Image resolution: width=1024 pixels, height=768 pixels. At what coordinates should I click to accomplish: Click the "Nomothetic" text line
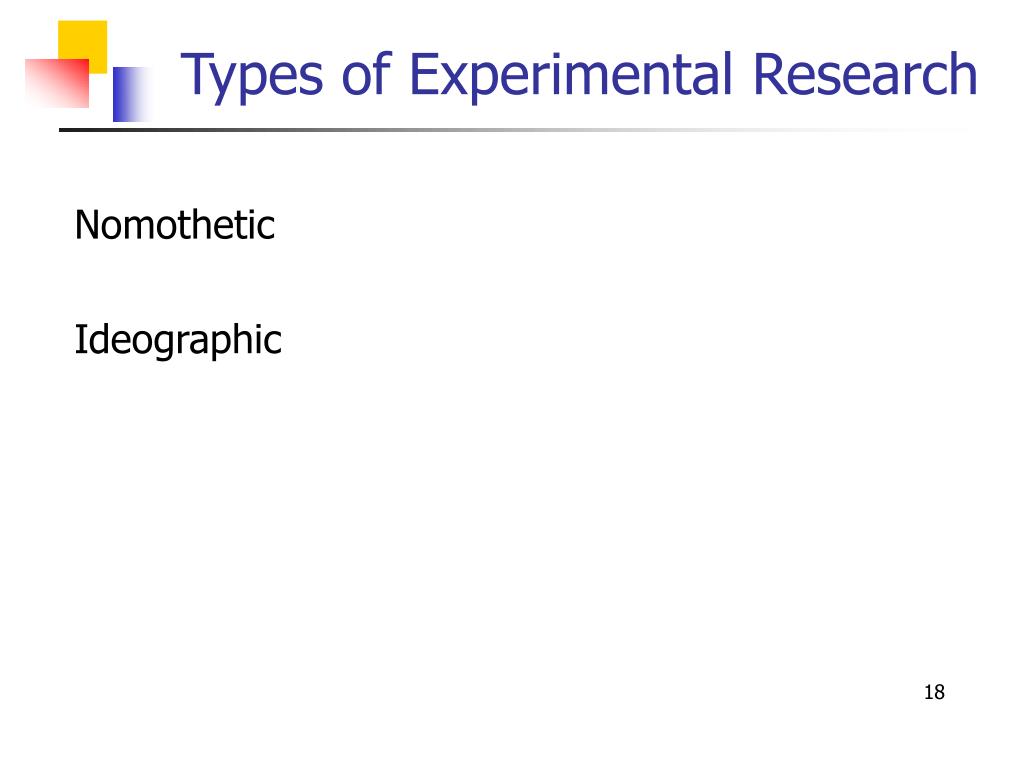(x=174, y=225)
